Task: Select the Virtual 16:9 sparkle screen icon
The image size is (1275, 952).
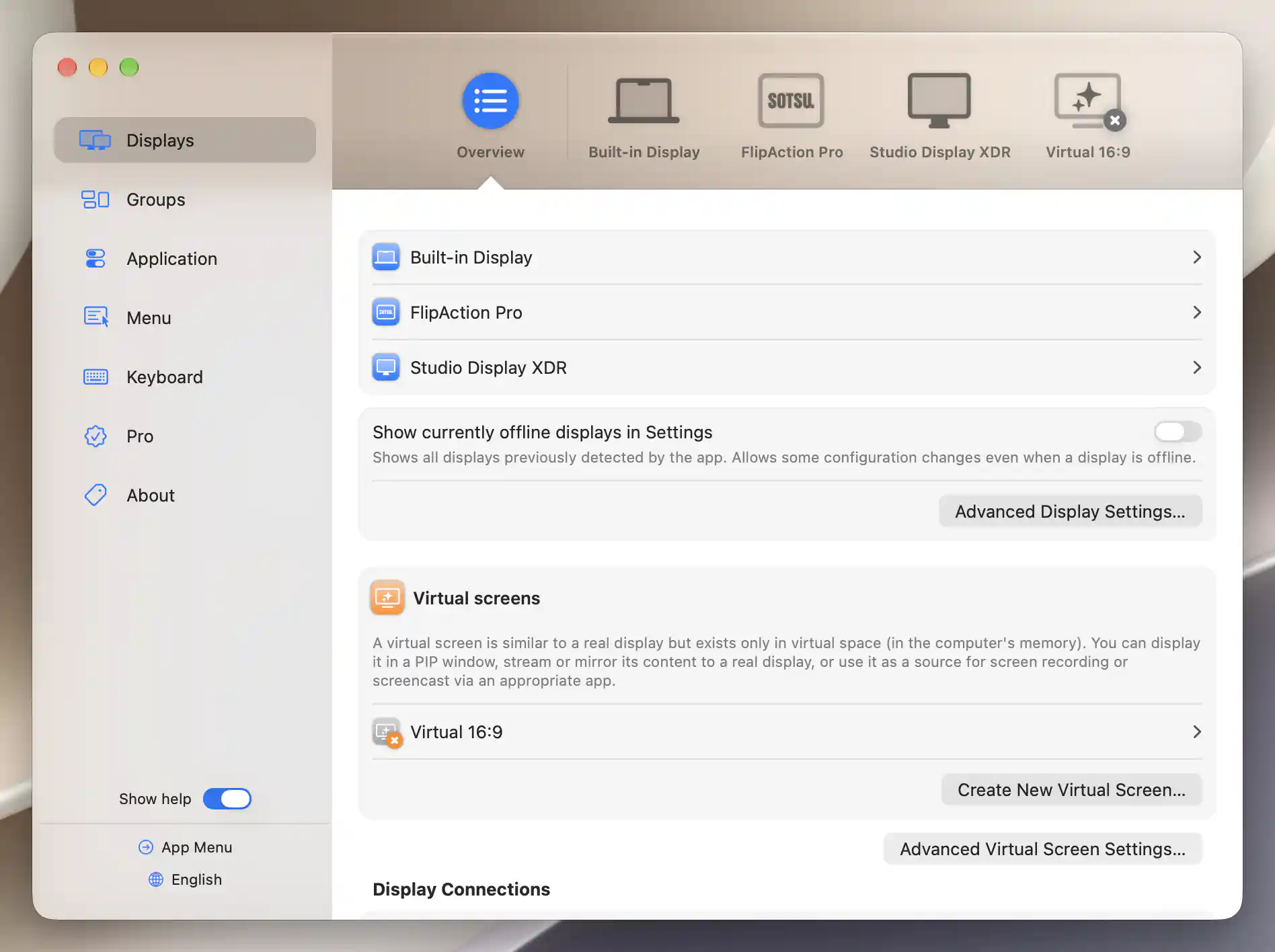Action: [x=1088, y=101]
